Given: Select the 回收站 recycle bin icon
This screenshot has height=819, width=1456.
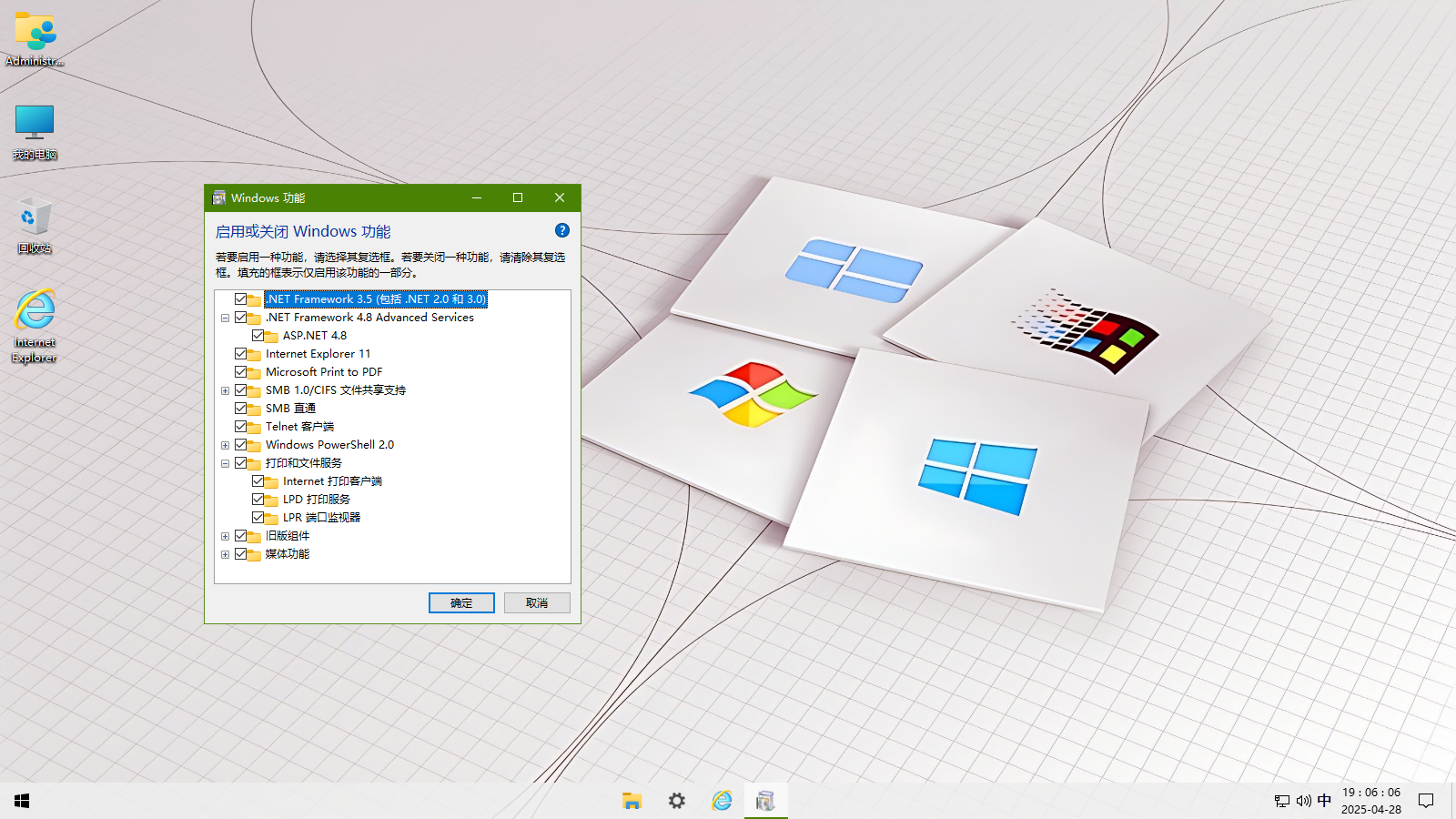Looking at the screenshot, I should coord(35,226).
